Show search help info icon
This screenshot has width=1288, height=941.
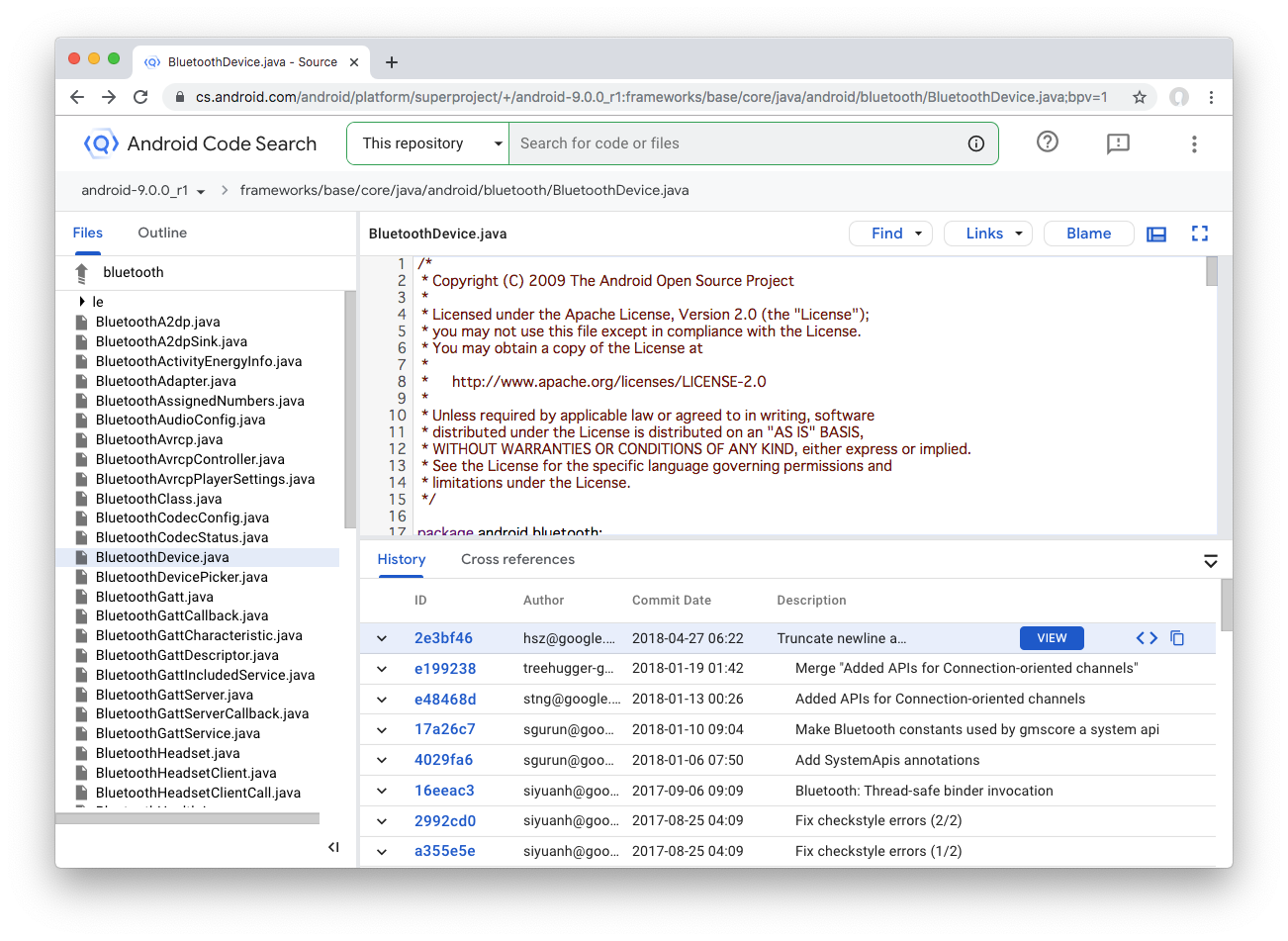(976, 143)
